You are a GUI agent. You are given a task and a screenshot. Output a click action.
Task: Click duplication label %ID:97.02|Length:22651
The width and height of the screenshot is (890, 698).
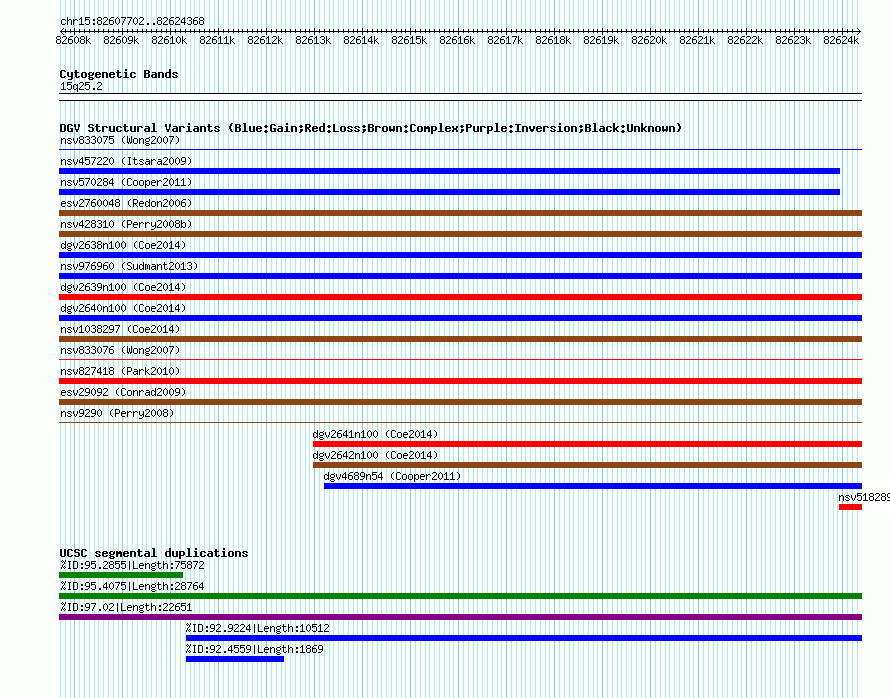126,607
